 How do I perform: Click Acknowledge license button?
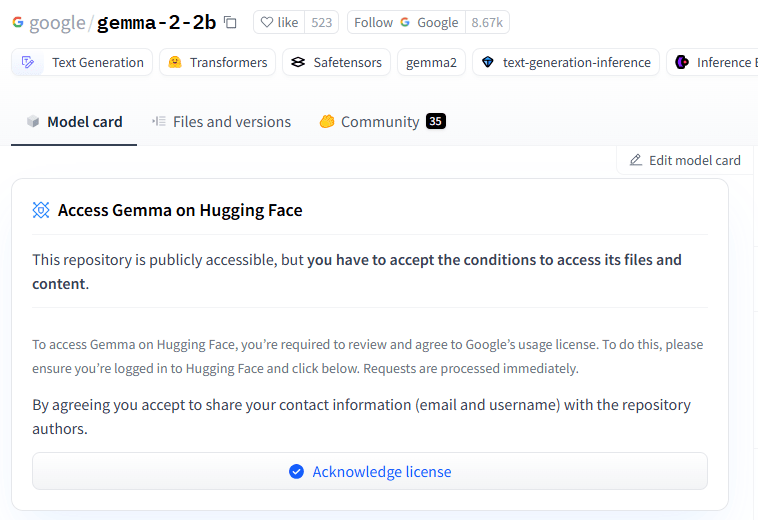(370, 471)
